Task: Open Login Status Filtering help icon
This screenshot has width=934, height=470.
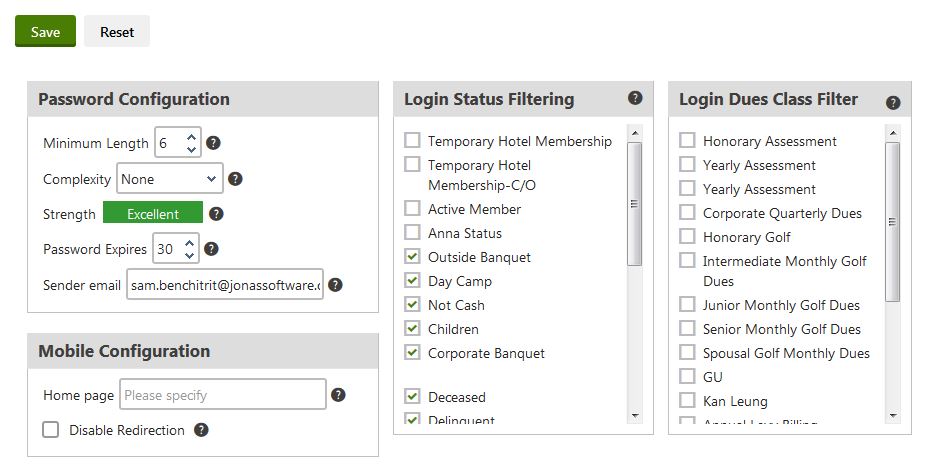Action: [x=635, y=98]
